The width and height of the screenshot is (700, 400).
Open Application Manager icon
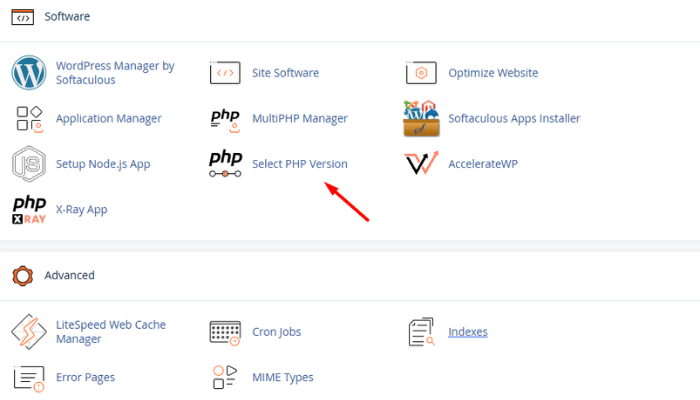(x=29, y=118)
